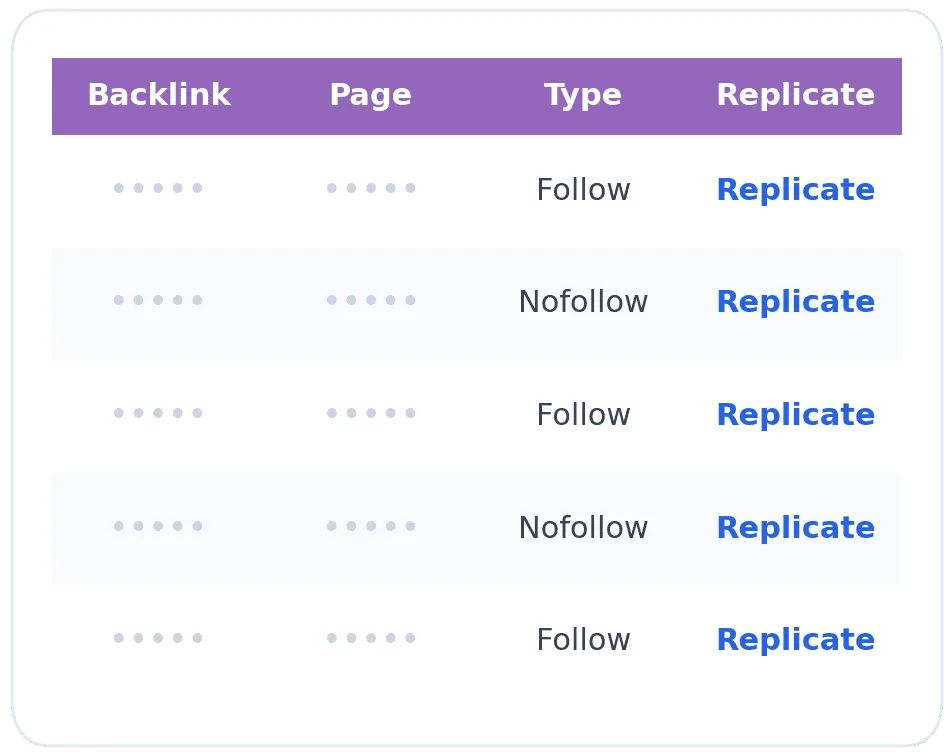Click the Replicate column header
The height and width of the screenshot is (755, 951).
[795, 95]
